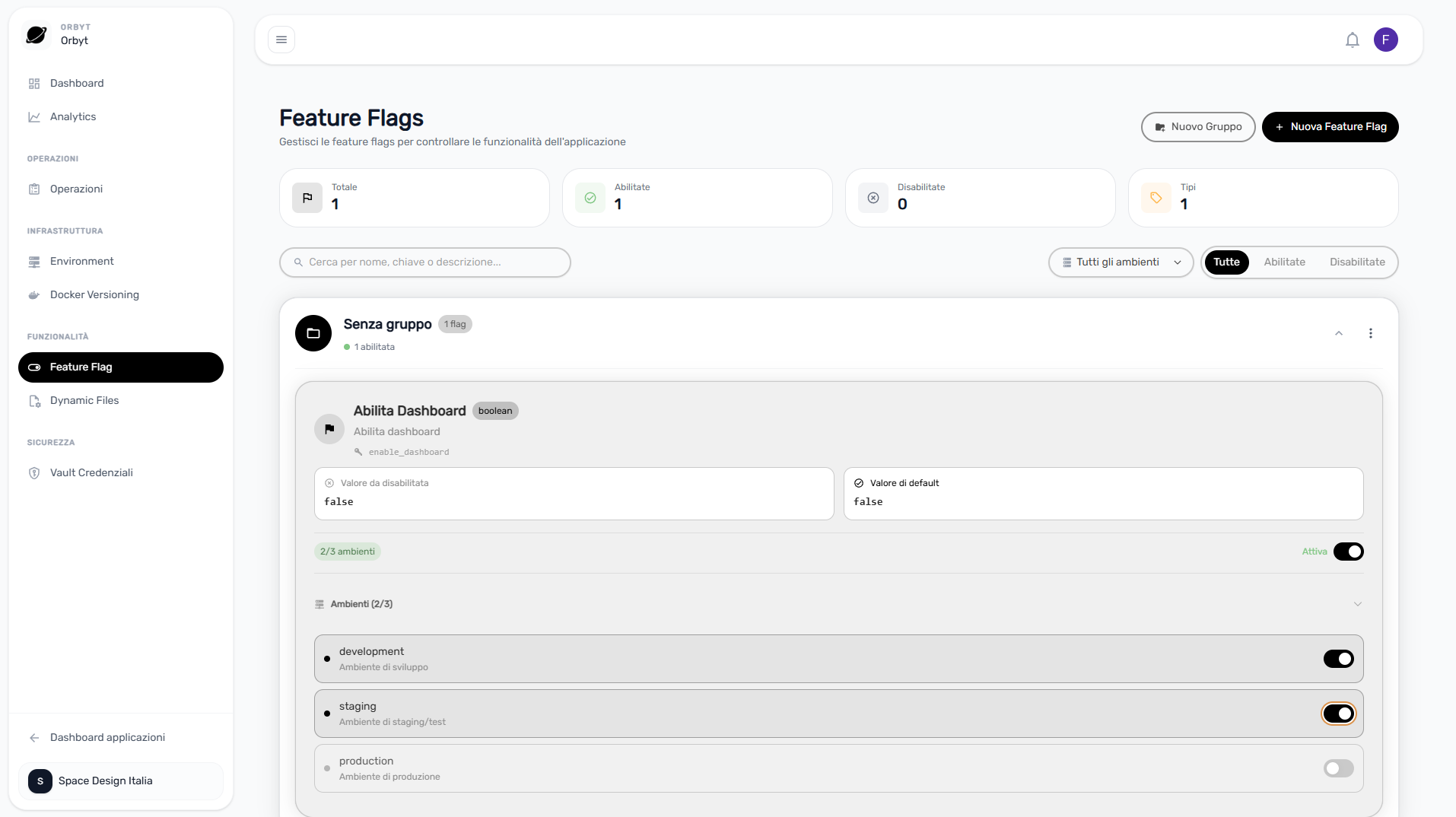Image resolution: width=1456 pixels, height=817 pixels.
Task: Click the Operazioni clipboard icon
Action: click(34, 189)
